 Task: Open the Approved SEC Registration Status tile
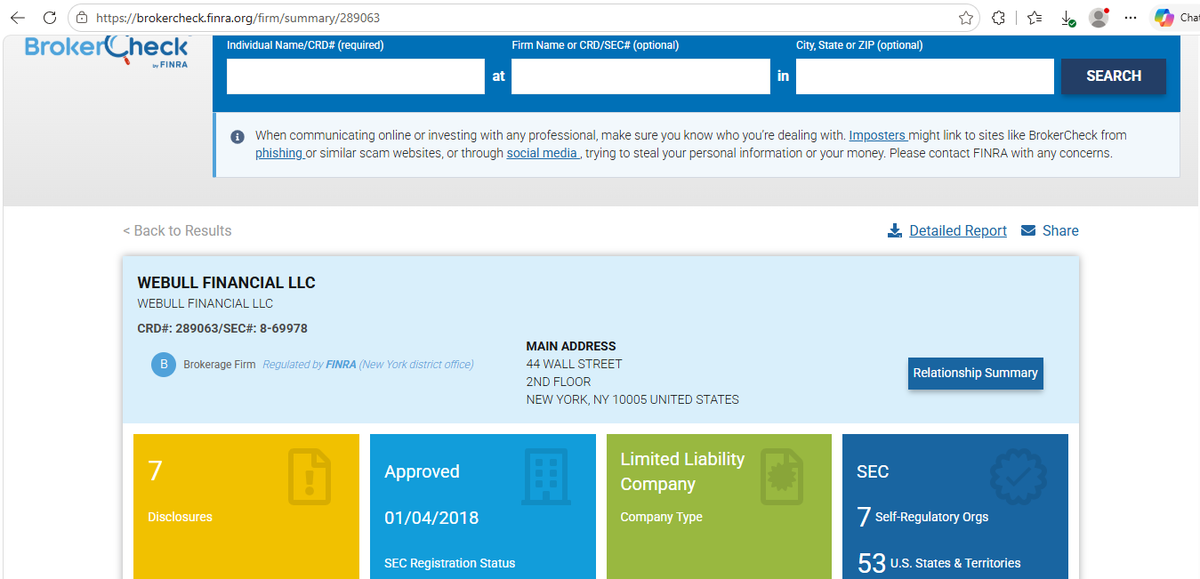tap(483, 506)
